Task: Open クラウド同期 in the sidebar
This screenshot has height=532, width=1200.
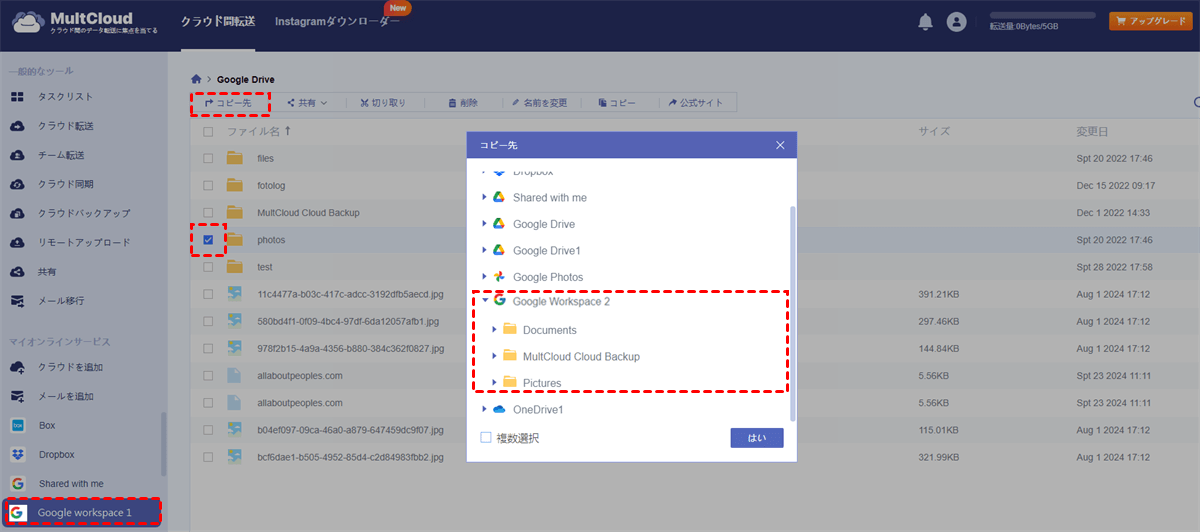Action: (66, 184)
